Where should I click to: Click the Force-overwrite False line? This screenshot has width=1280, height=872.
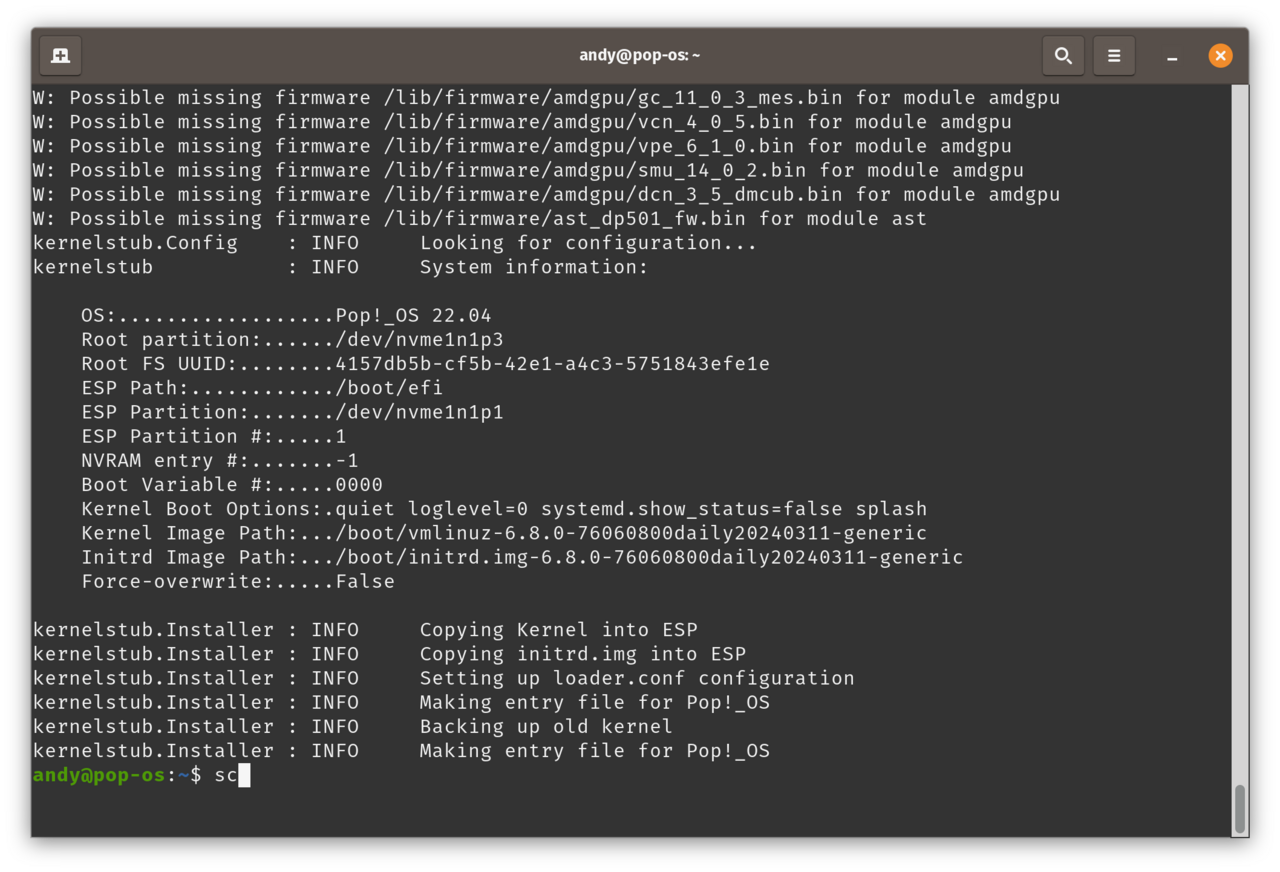[238, 581]
